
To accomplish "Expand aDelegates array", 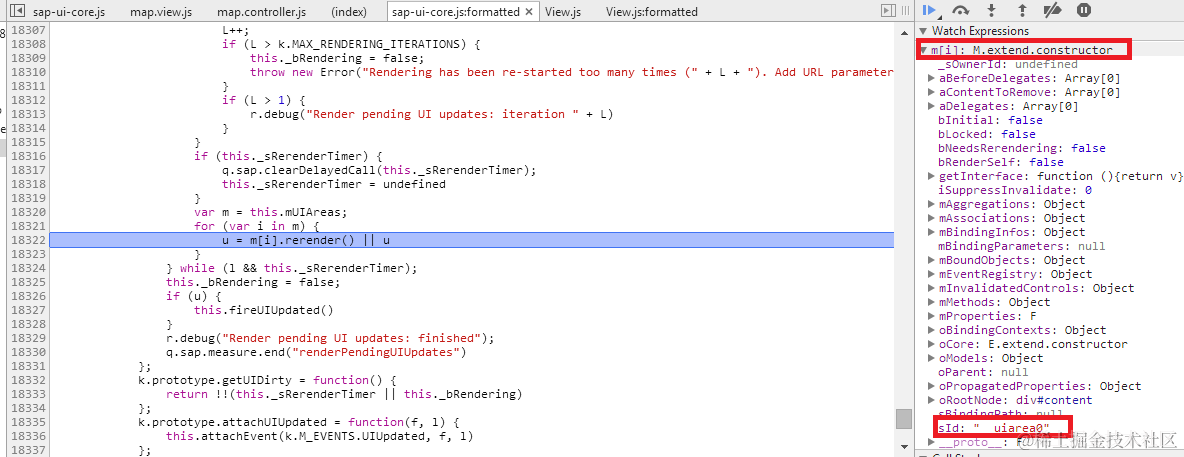I will [932, 107].
